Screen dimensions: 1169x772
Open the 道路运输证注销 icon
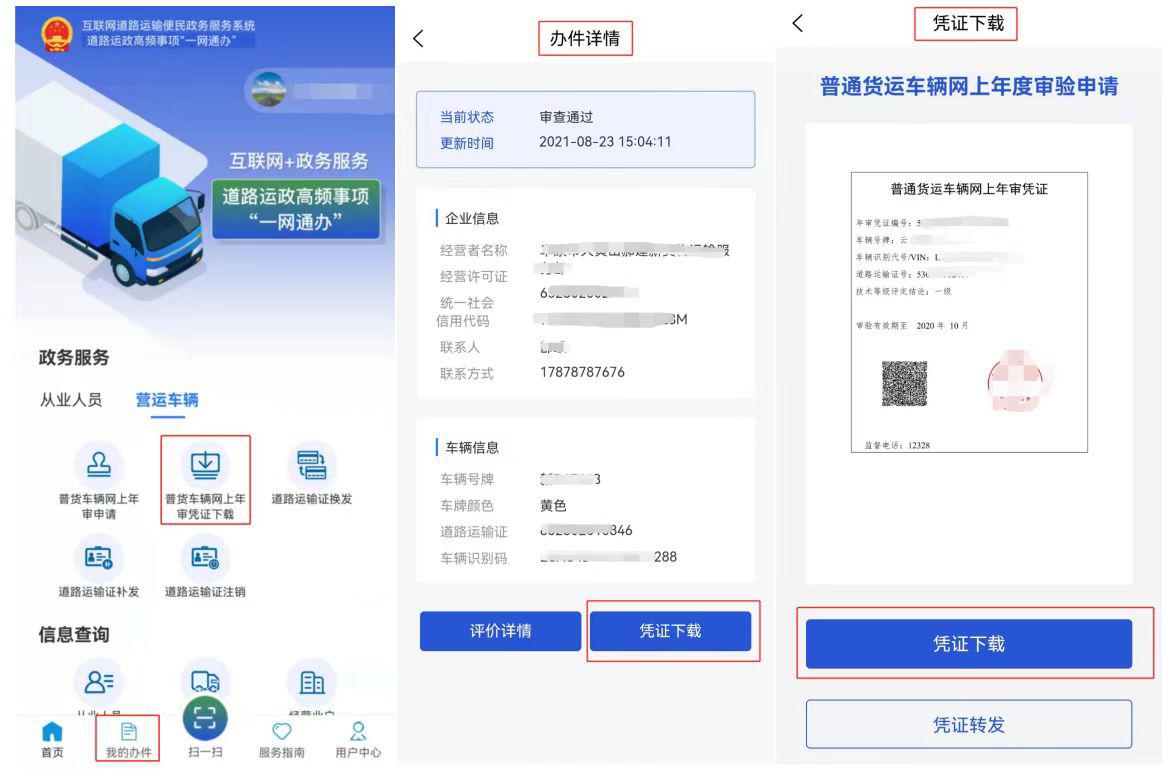pos(204,555)
